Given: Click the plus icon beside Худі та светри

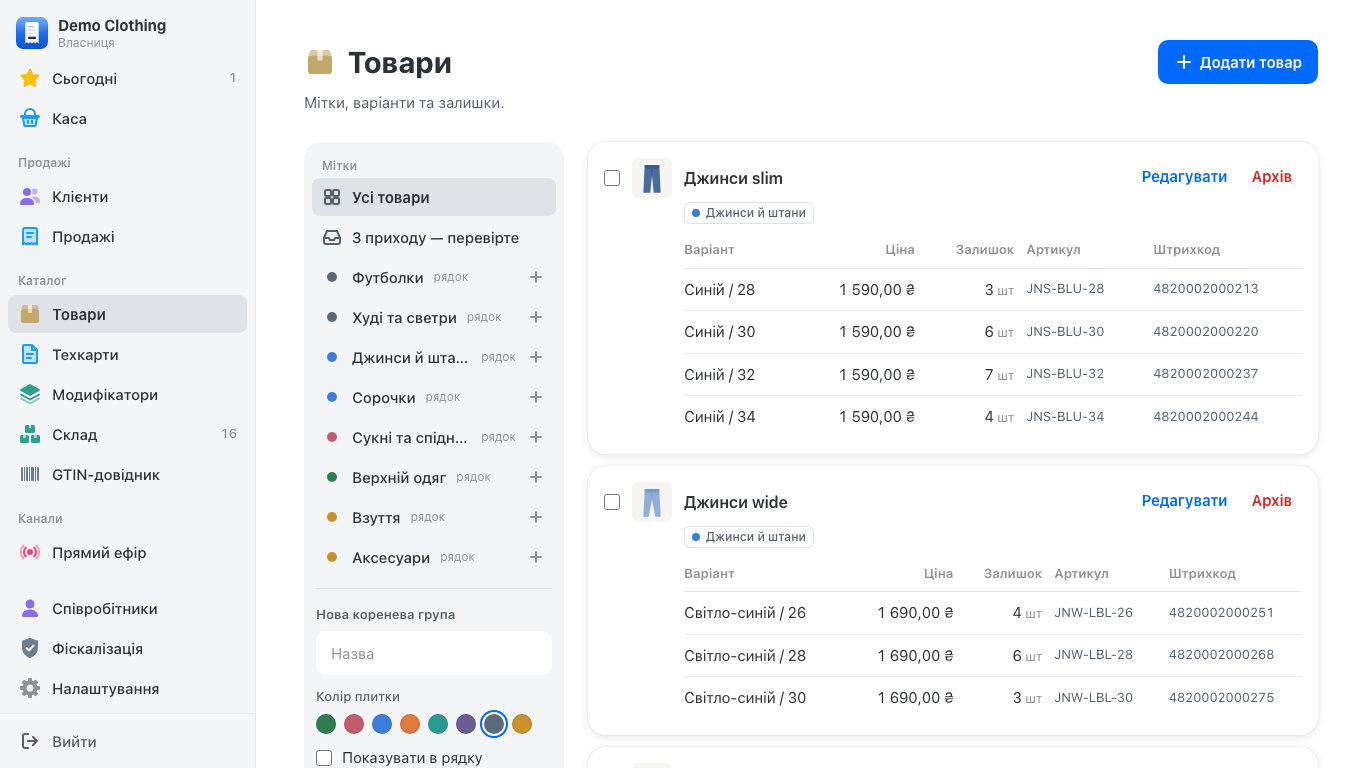Looking at the screenshot, I should pyautogui.click(x=536, y=317).
